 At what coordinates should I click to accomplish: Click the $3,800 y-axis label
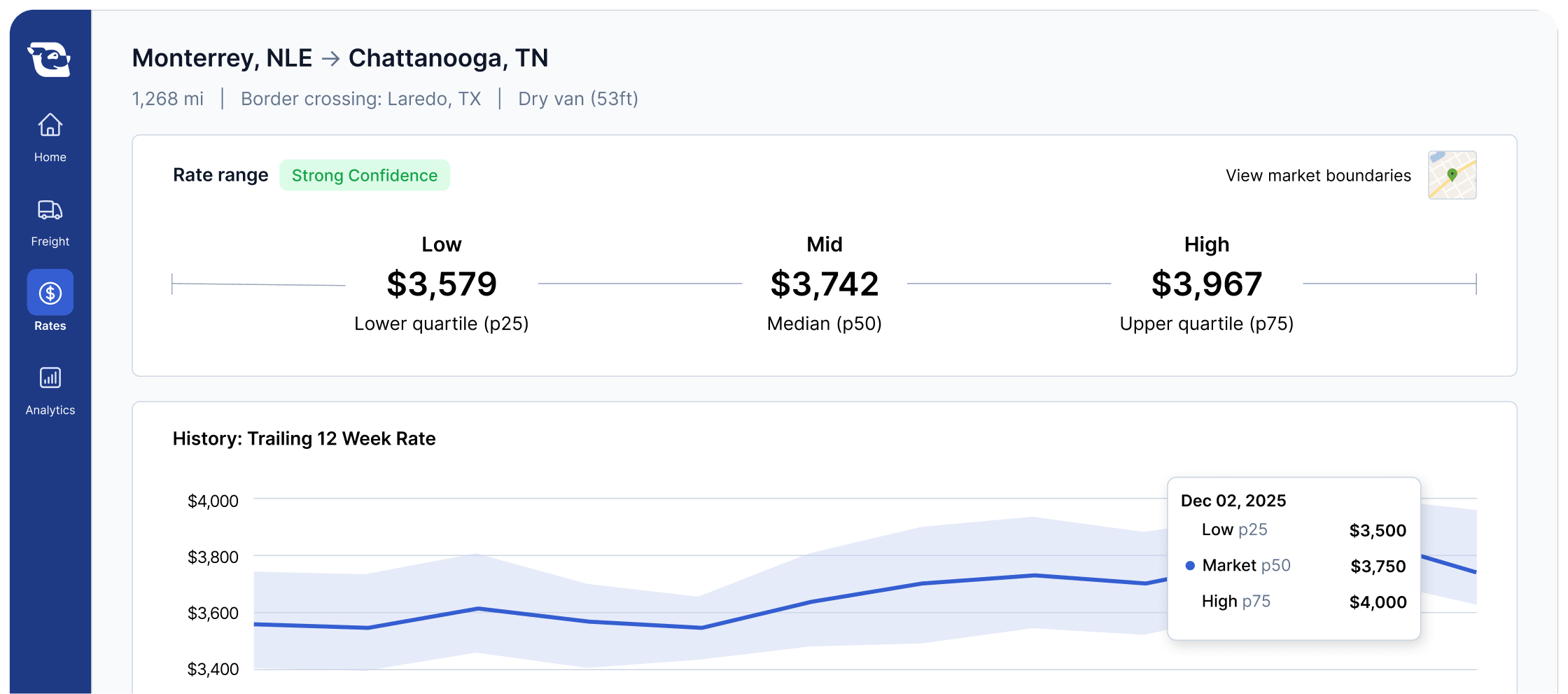pos(213,557)
